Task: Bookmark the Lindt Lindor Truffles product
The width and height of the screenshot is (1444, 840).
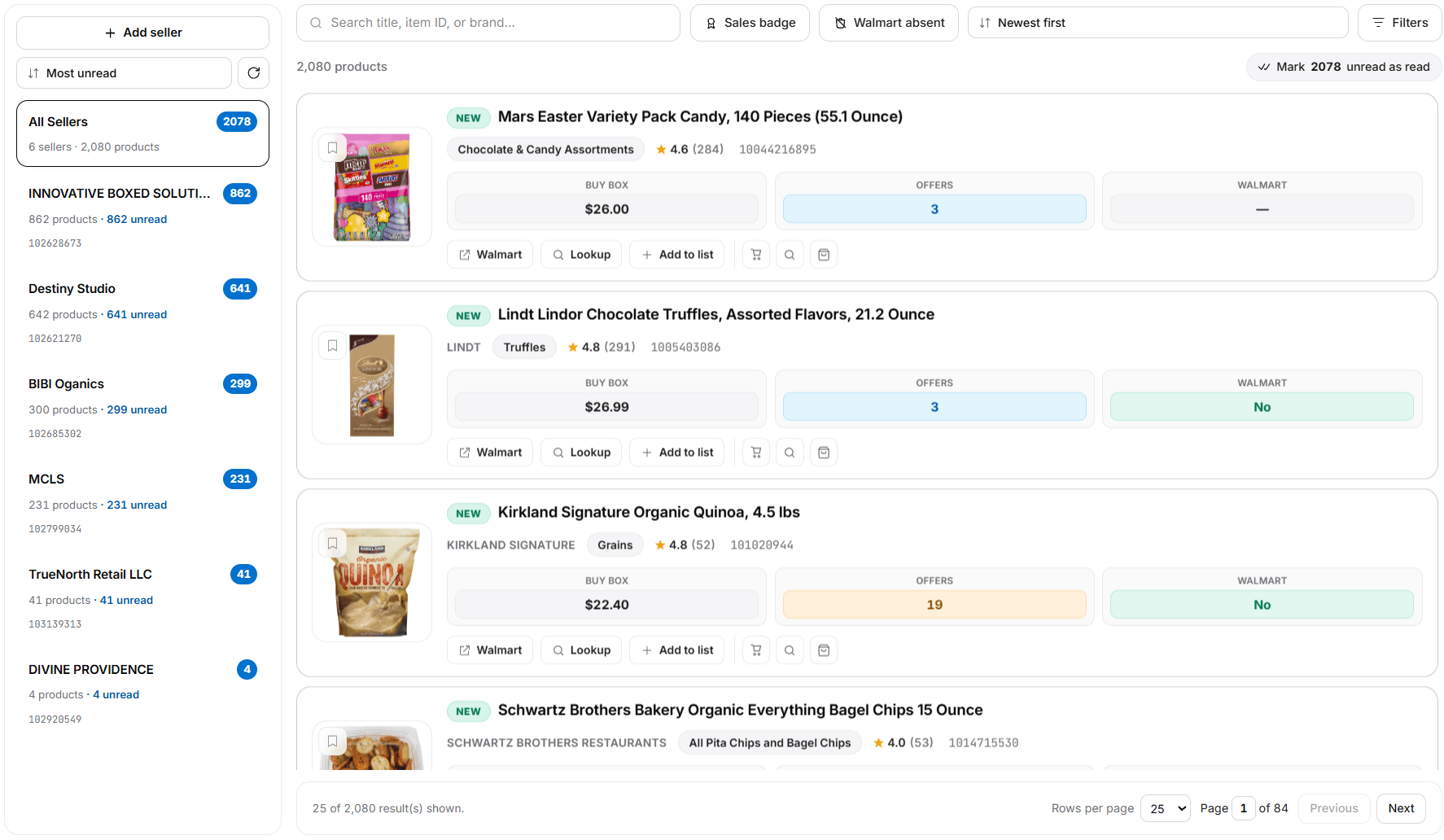Action: tap(333, 346)
